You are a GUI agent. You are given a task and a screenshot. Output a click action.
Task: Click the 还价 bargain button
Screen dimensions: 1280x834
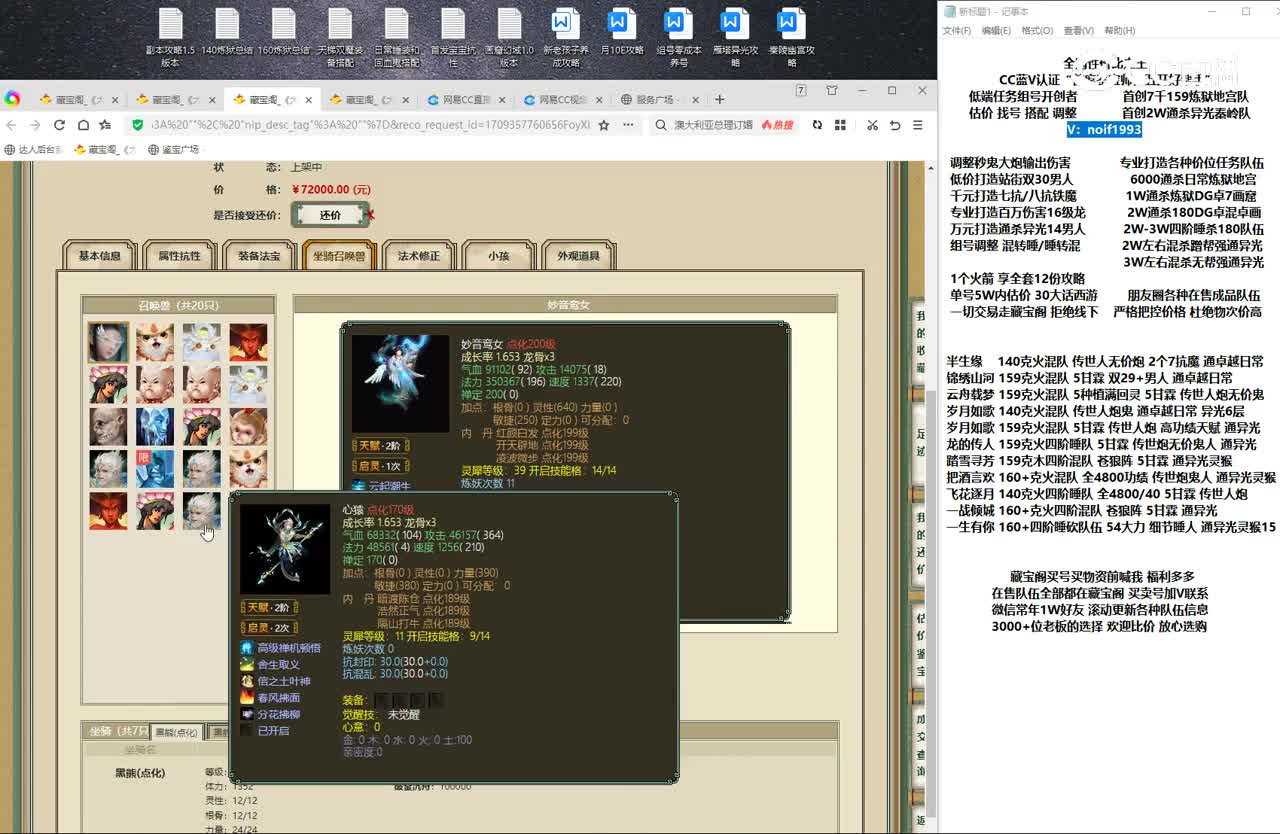click(330, 215)
